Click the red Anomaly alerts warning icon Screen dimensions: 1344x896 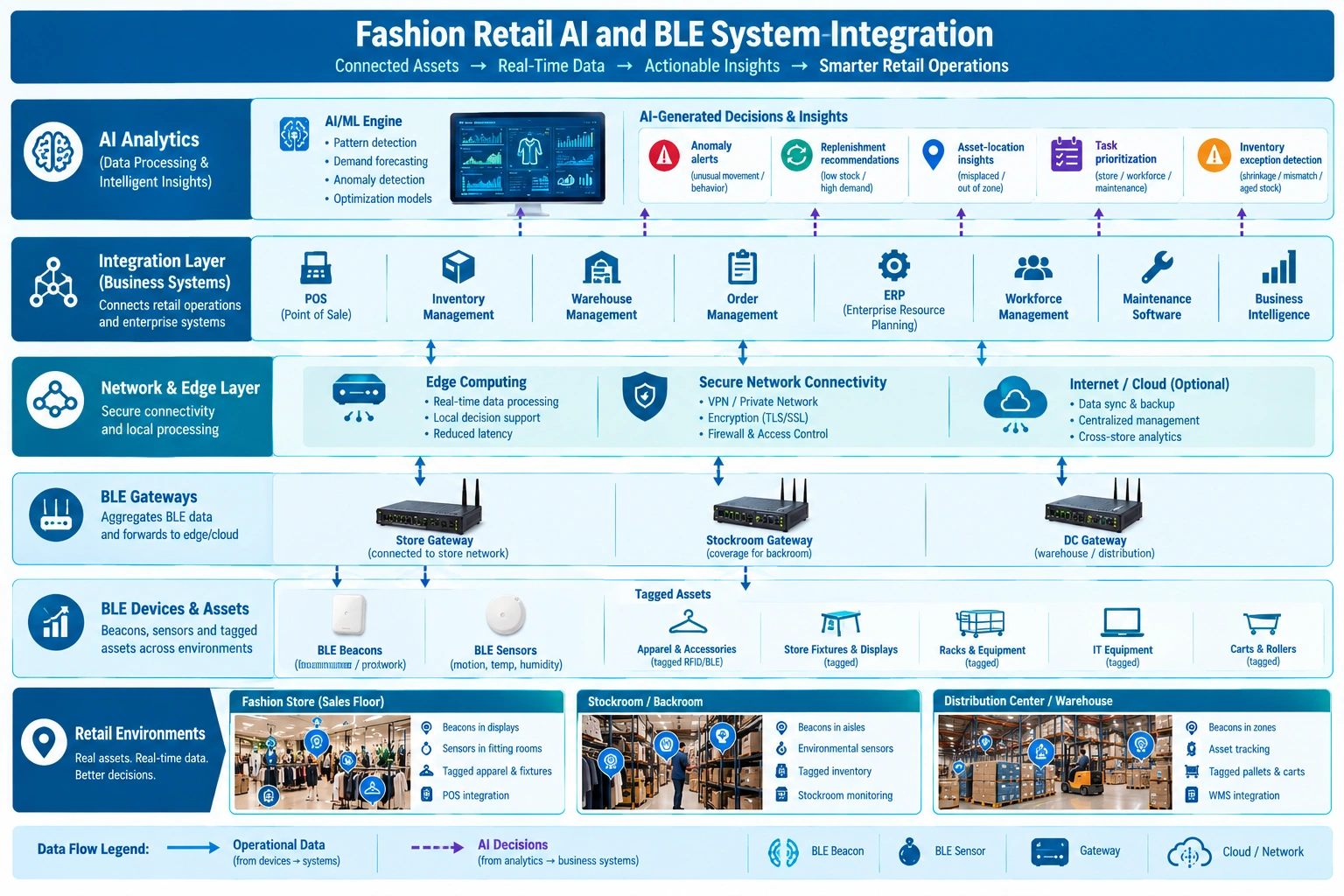coord(665,155)
